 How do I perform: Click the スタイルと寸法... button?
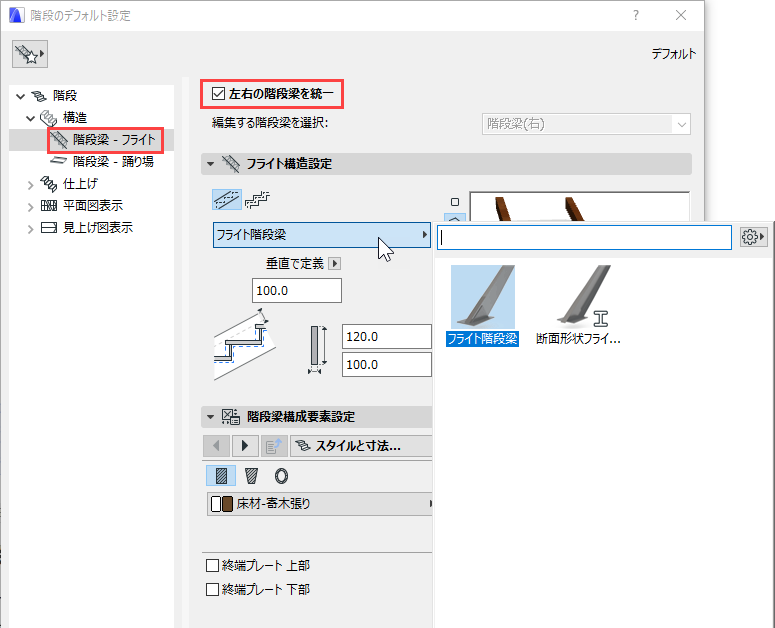(361, 446)
